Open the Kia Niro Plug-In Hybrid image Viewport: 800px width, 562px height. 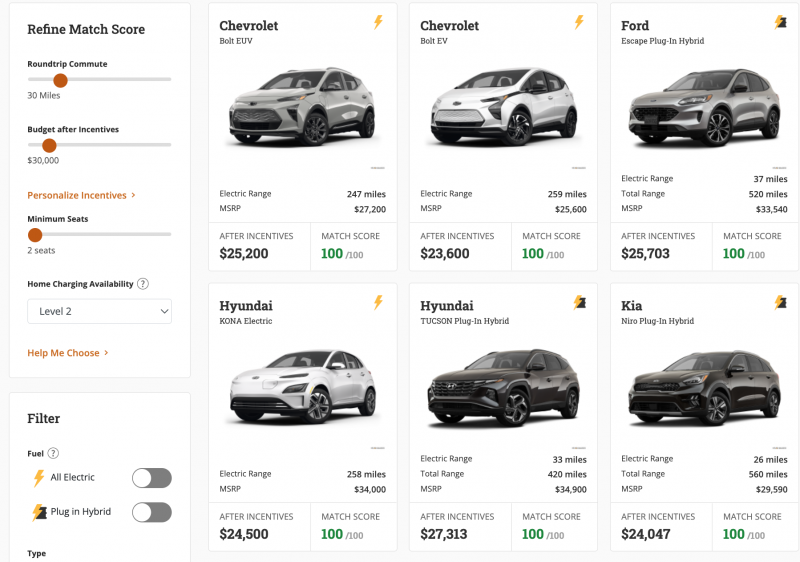(x=704, y=388)
